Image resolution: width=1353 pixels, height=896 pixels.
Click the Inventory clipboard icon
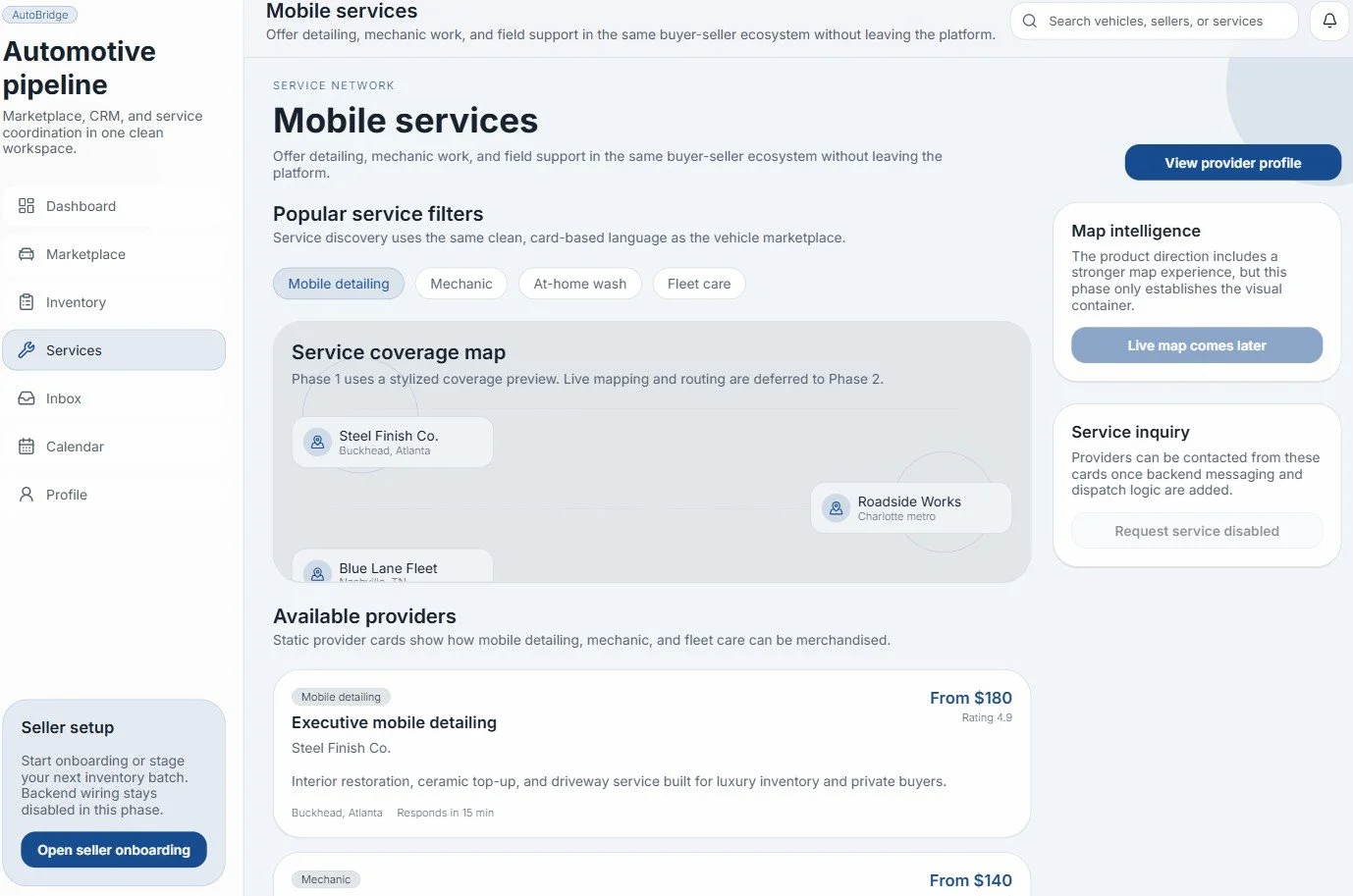[x=27, y=302]
